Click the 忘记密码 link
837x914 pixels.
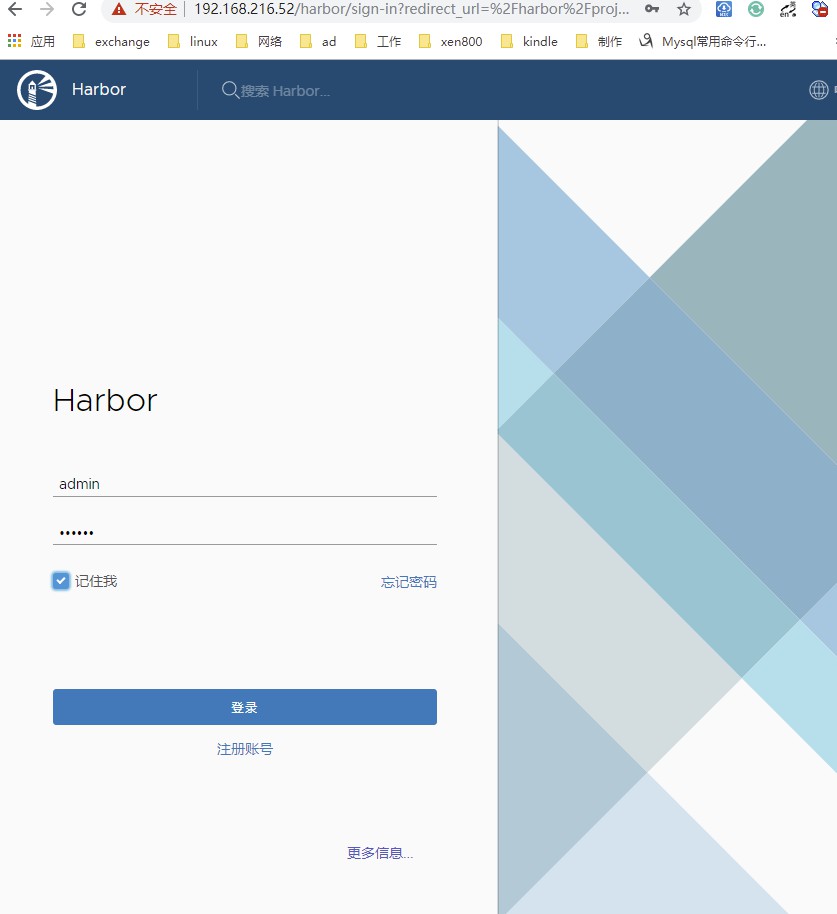(x=409, y=582)
